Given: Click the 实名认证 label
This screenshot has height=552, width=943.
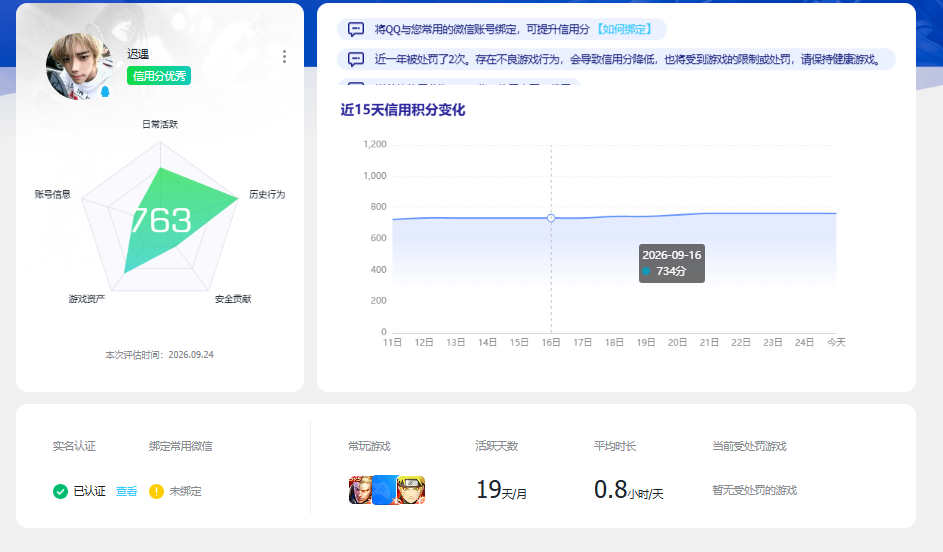Looking at the screenshot, I should (x=74, y=446).
